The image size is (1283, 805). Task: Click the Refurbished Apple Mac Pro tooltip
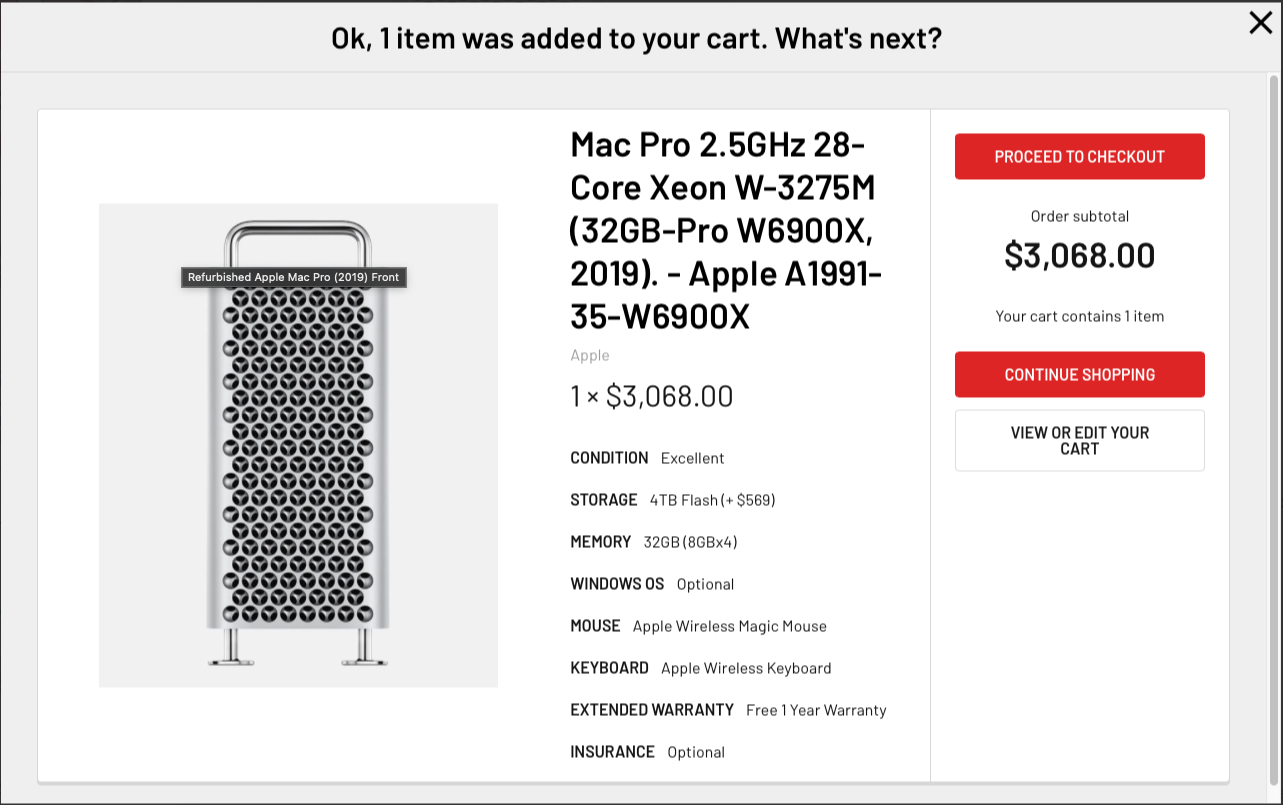pos(293,278)
